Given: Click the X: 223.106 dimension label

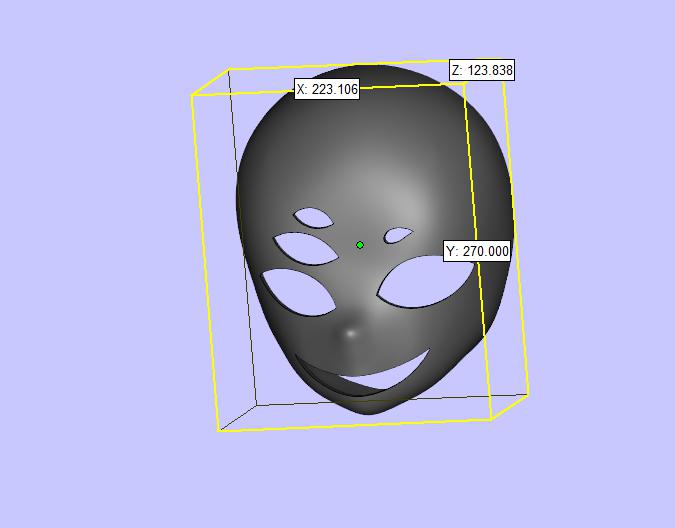Looking at the screenshot, I should 327,89.
